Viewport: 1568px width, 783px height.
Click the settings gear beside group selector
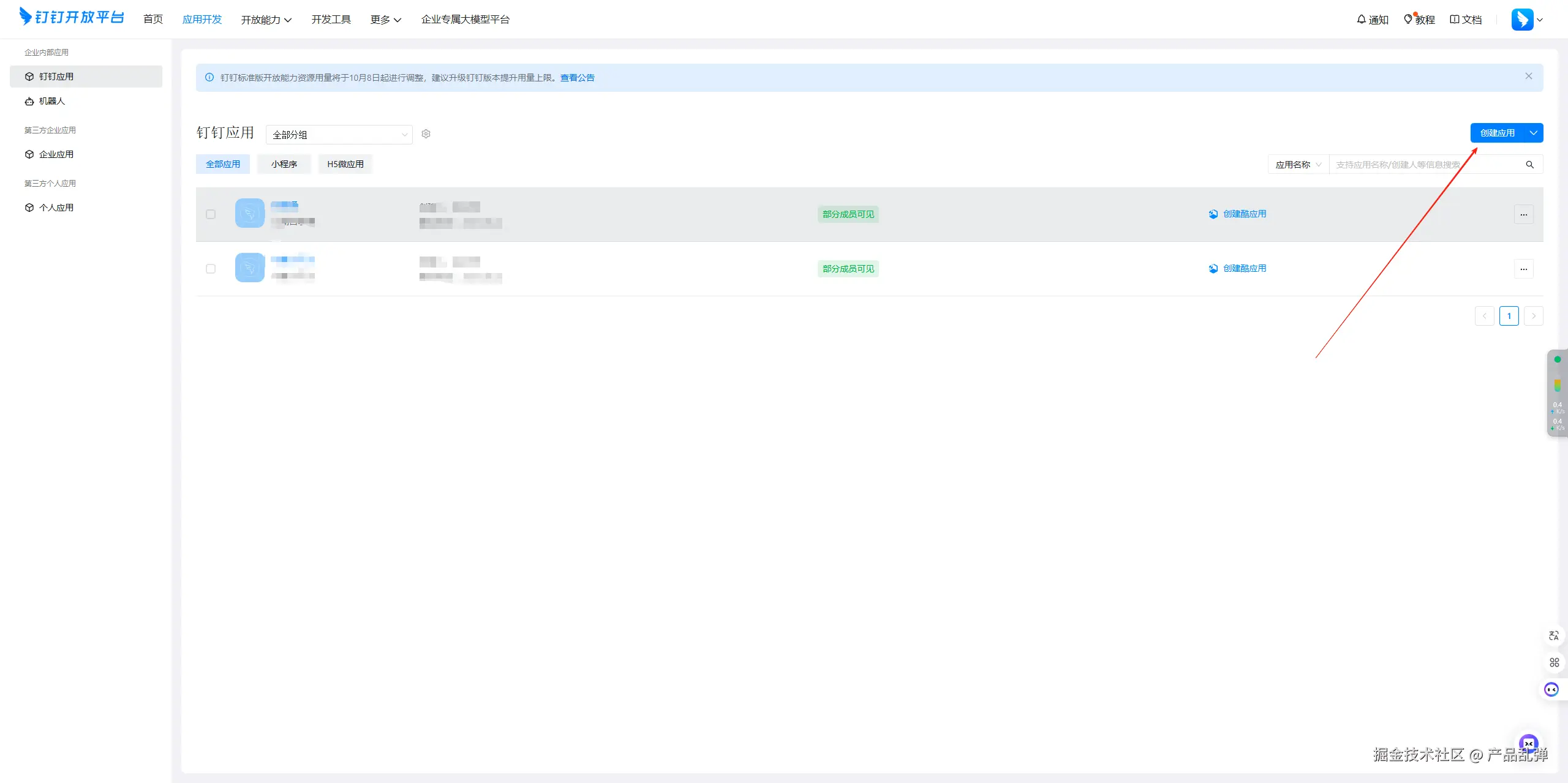(x=426, y=133)
